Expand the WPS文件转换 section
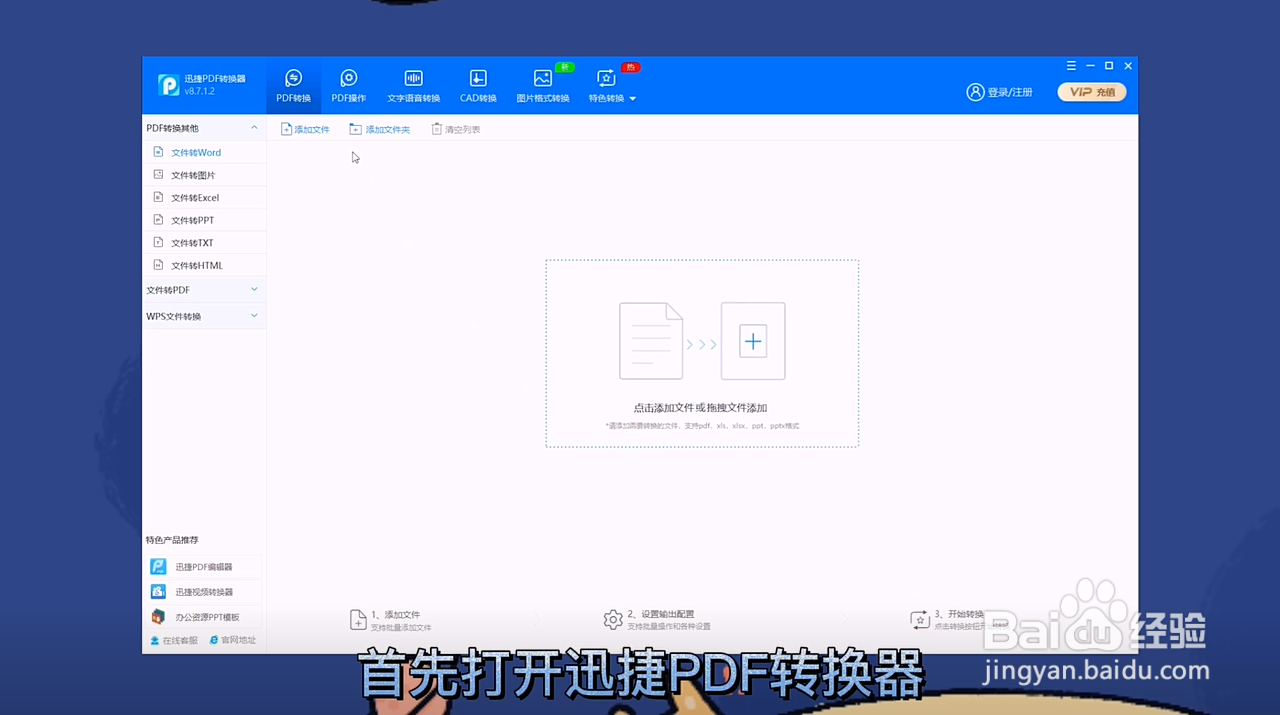 204,316
